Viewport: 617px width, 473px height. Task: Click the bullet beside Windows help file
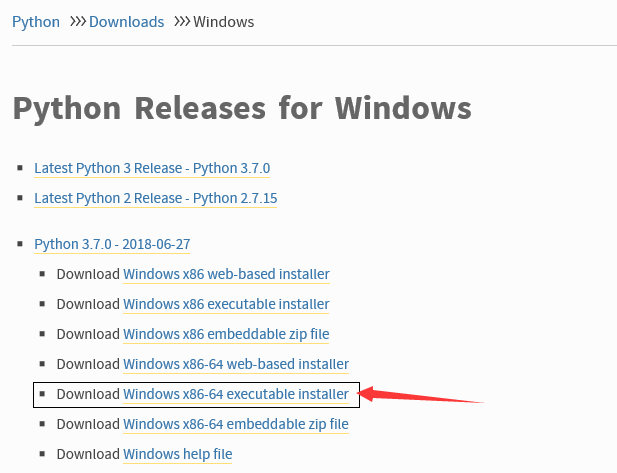pos(42,454)
